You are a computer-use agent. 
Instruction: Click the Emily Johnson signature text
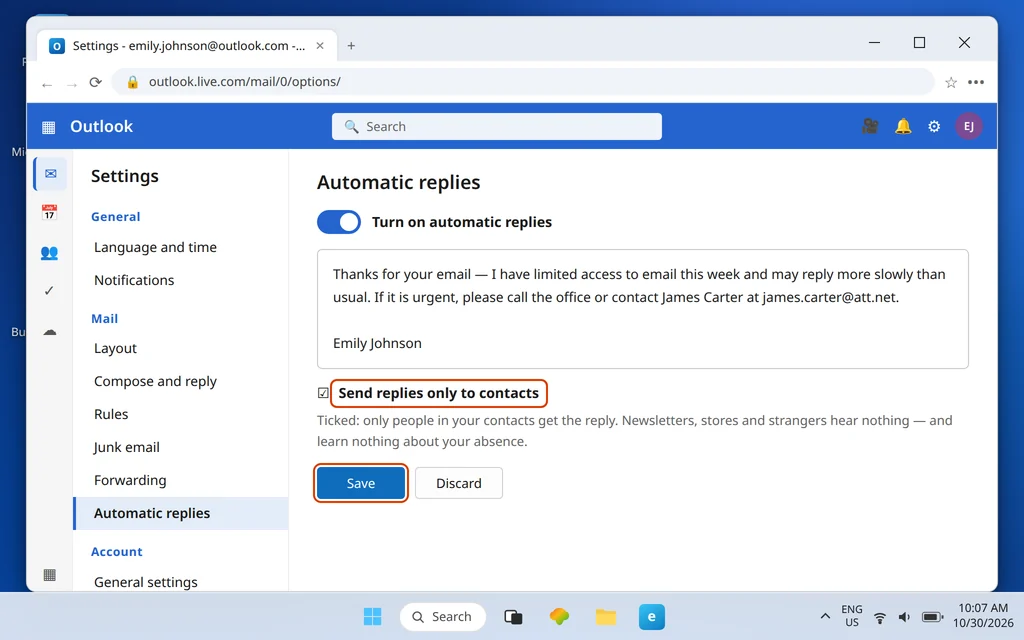point(377,344)
